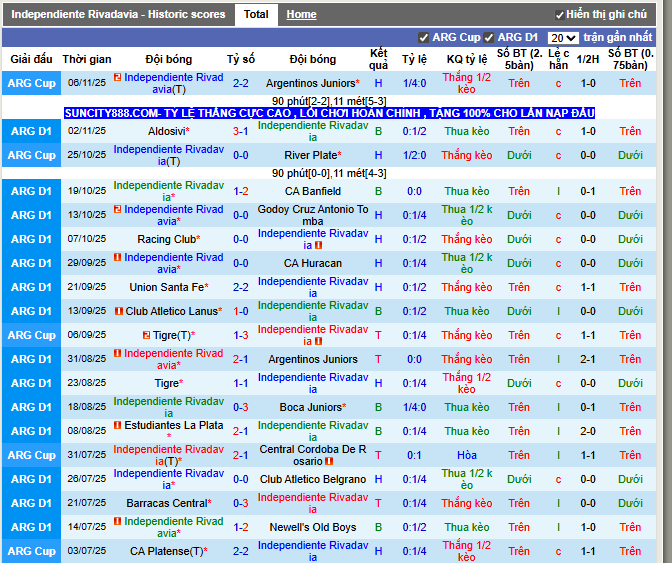Click the 2-0 half-time score for 08/08/25
Screen dimensions: 672x563
pyautogui.click(x=588, y=431)
